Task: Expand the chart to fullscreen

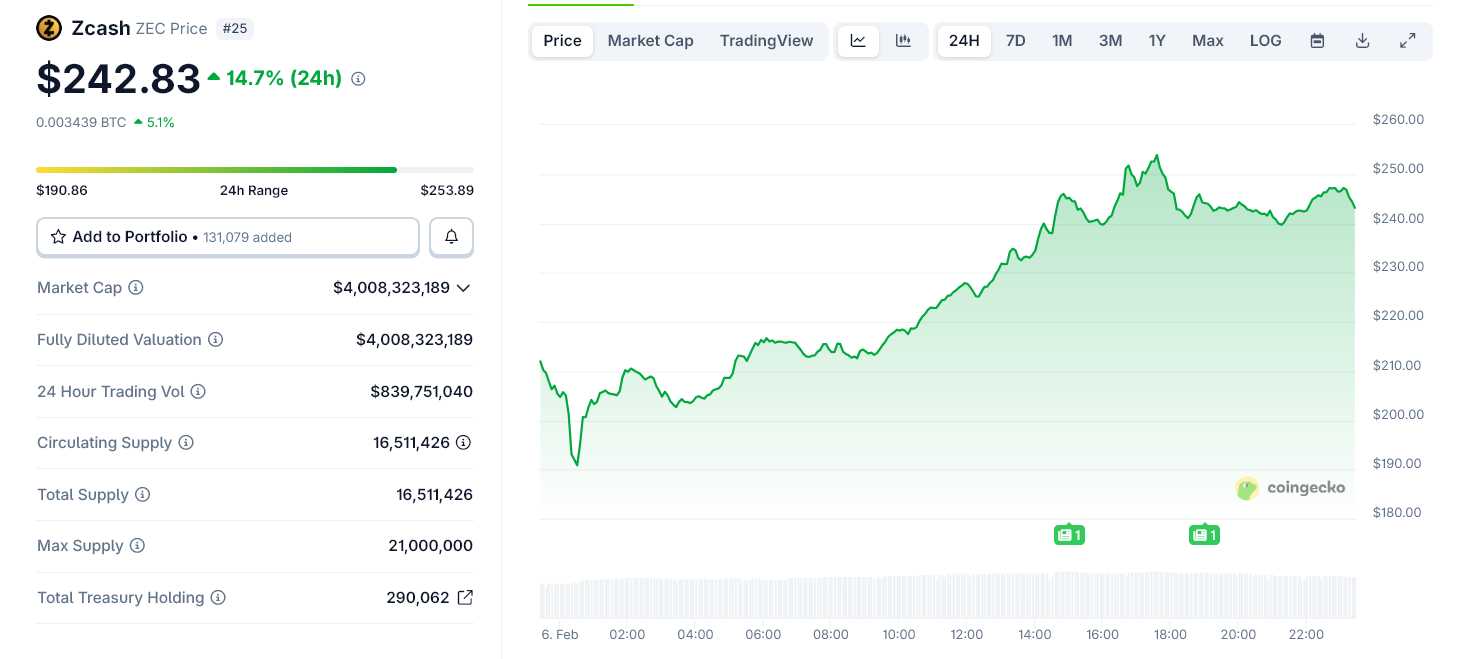Action: (1407, 41)
